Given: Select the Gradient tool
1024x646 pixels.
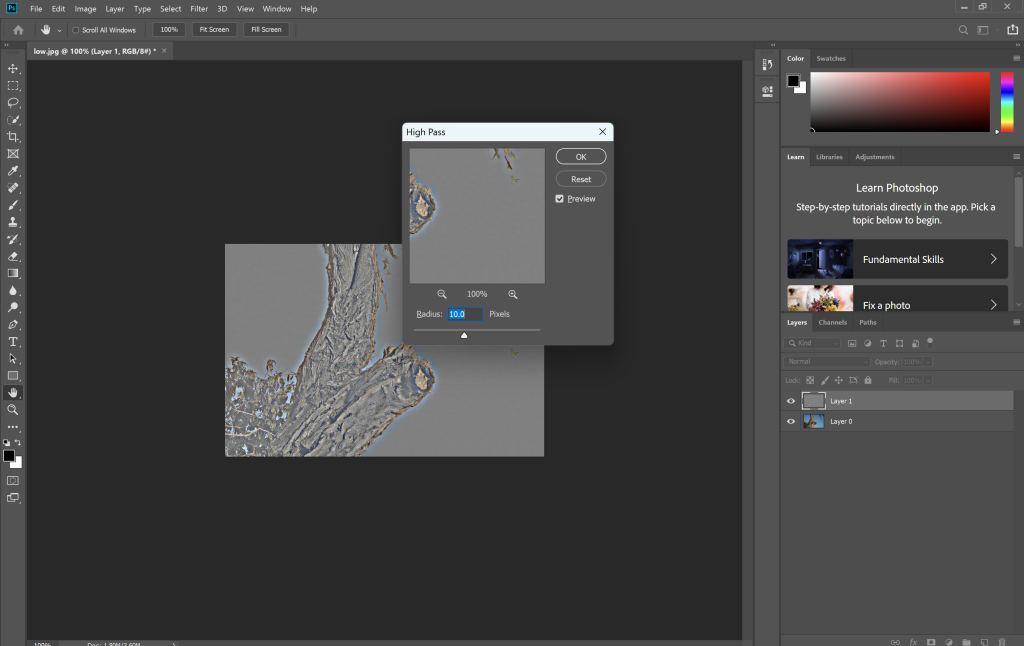Looking at the screenshot, I should (12, 273).
